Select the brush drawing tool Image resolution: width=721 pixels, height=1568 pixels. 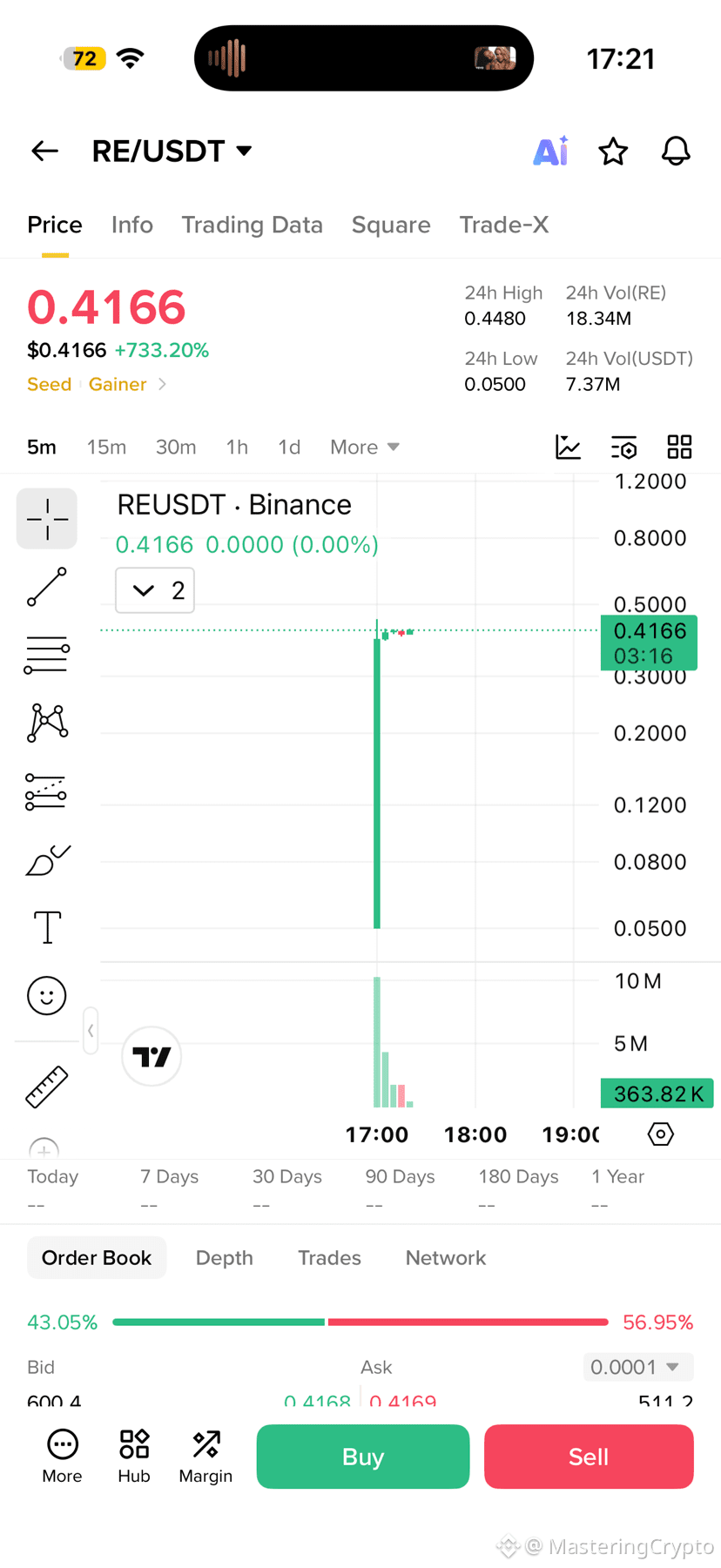point(47,860)
